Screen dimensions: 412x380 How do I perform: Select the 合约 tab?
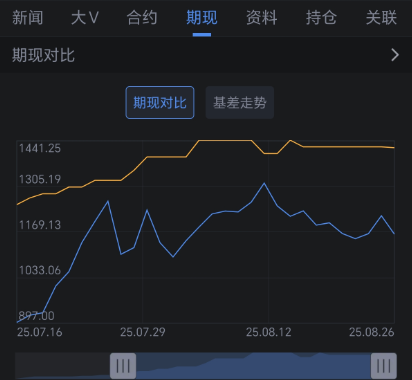click(142, 17)
